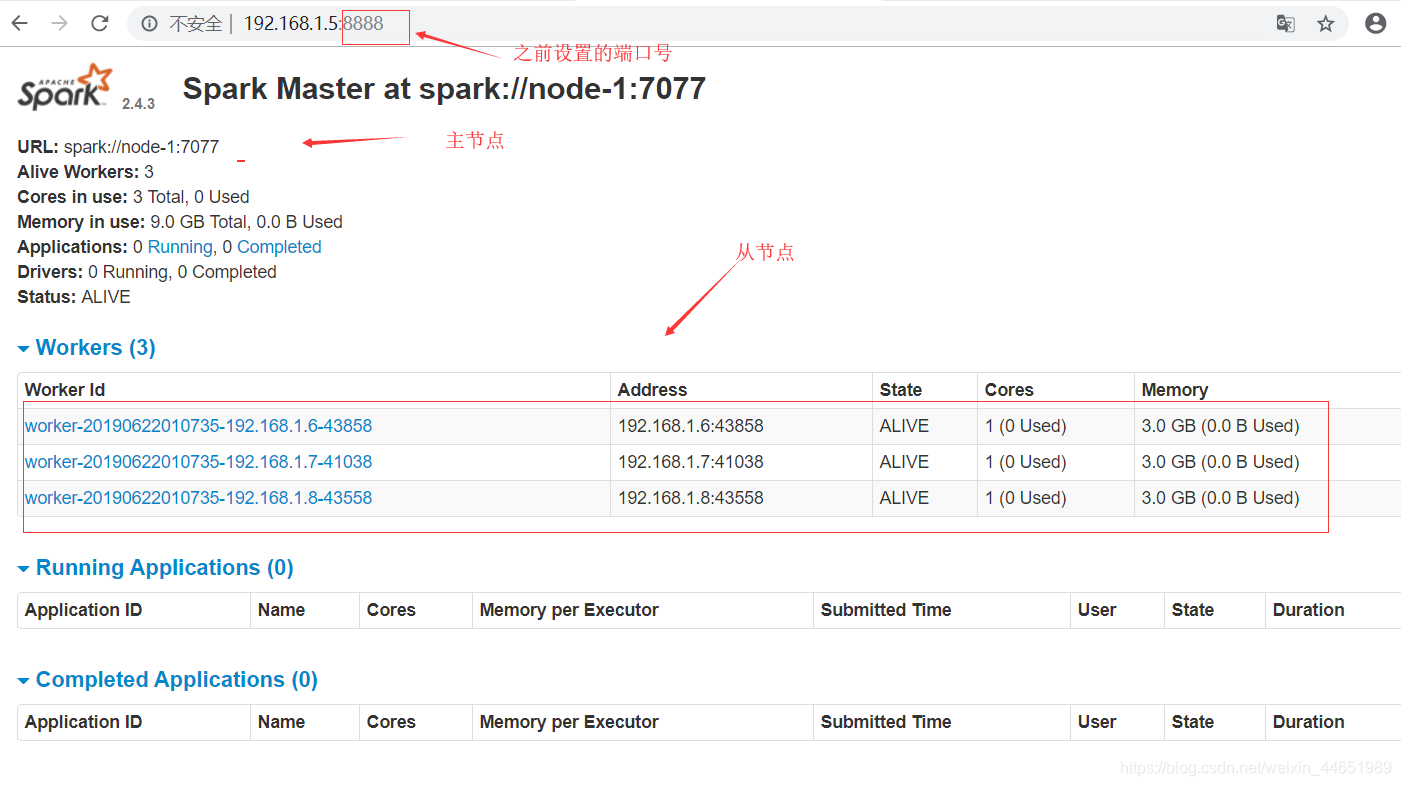Collapse the Completed Applications (0) section

point(168,680)
